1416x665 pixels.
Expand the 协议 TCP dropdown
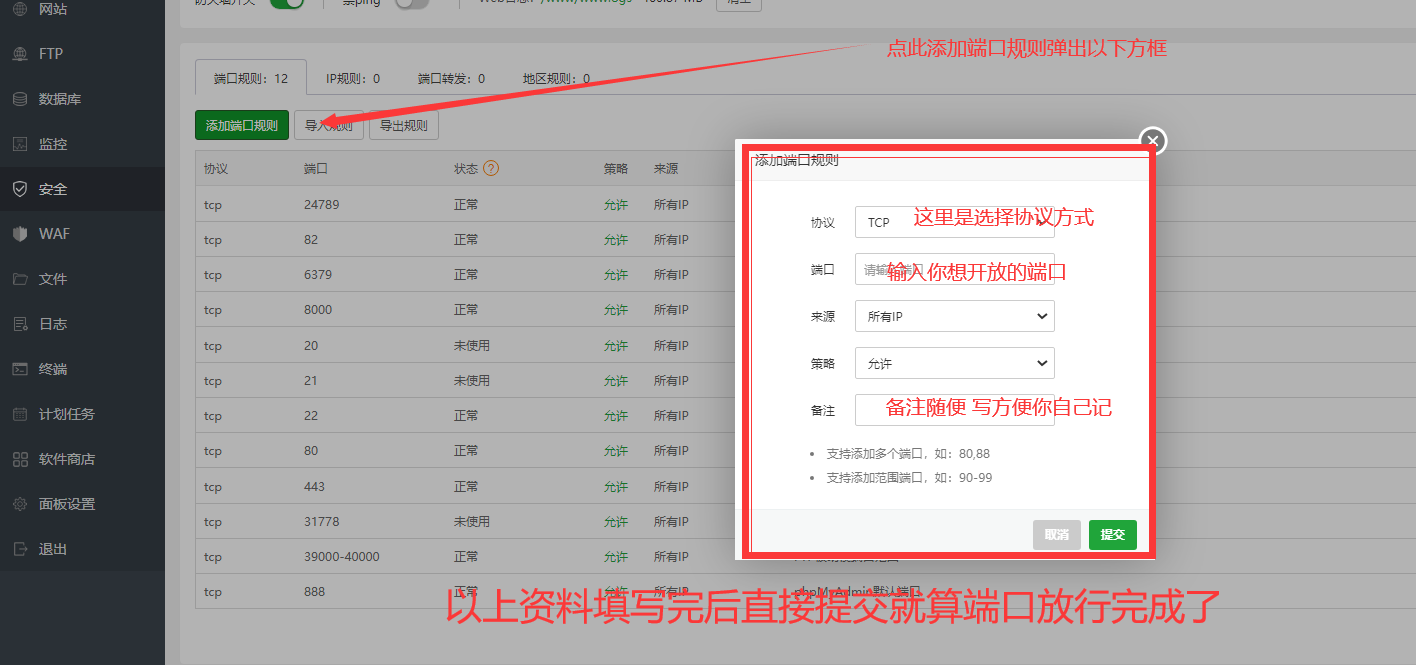pos(954,222)
